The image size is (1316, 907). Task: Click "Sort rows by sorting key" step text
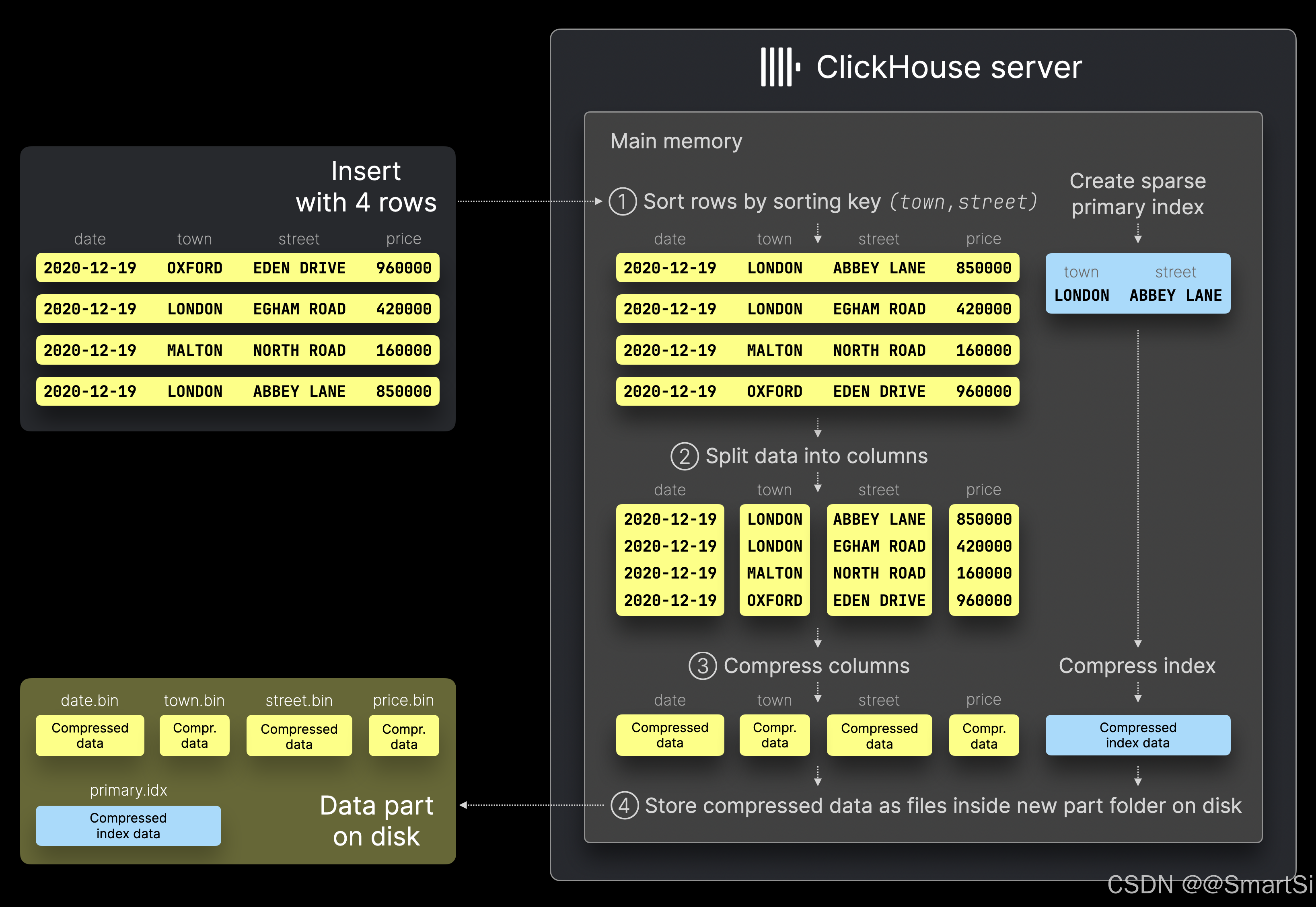click(x=762, y=201)
